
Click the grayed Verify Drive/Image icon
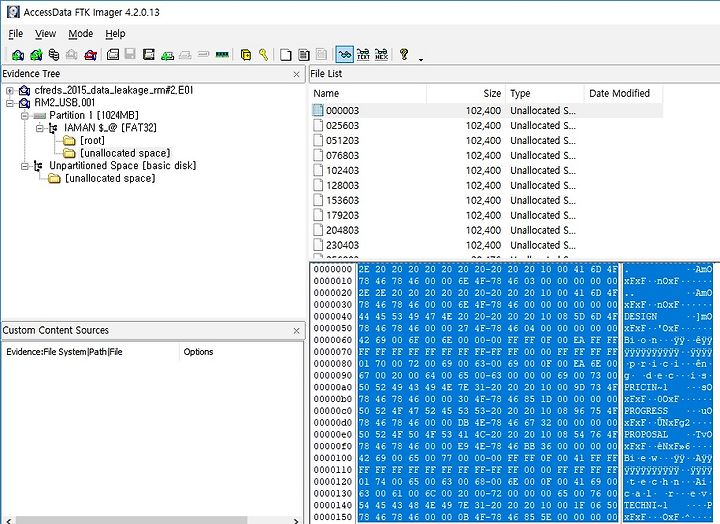click(203, 55)
